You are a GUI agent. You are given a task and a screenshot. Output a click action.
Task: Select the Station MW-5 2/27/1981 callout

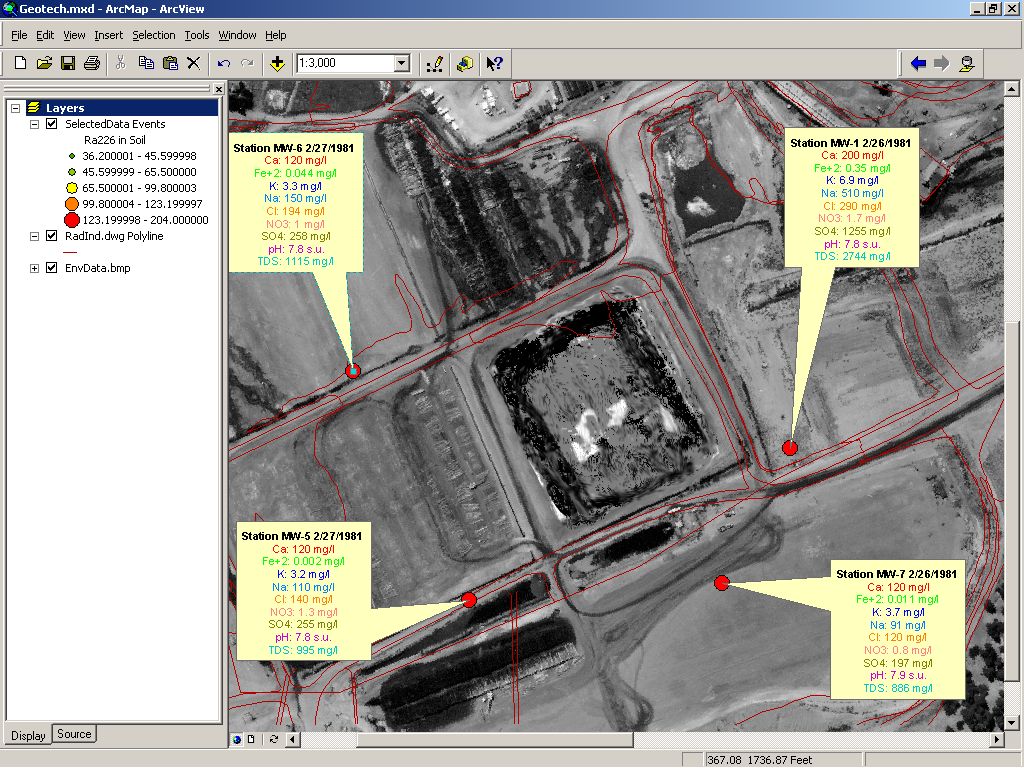[x=304, y=591]
